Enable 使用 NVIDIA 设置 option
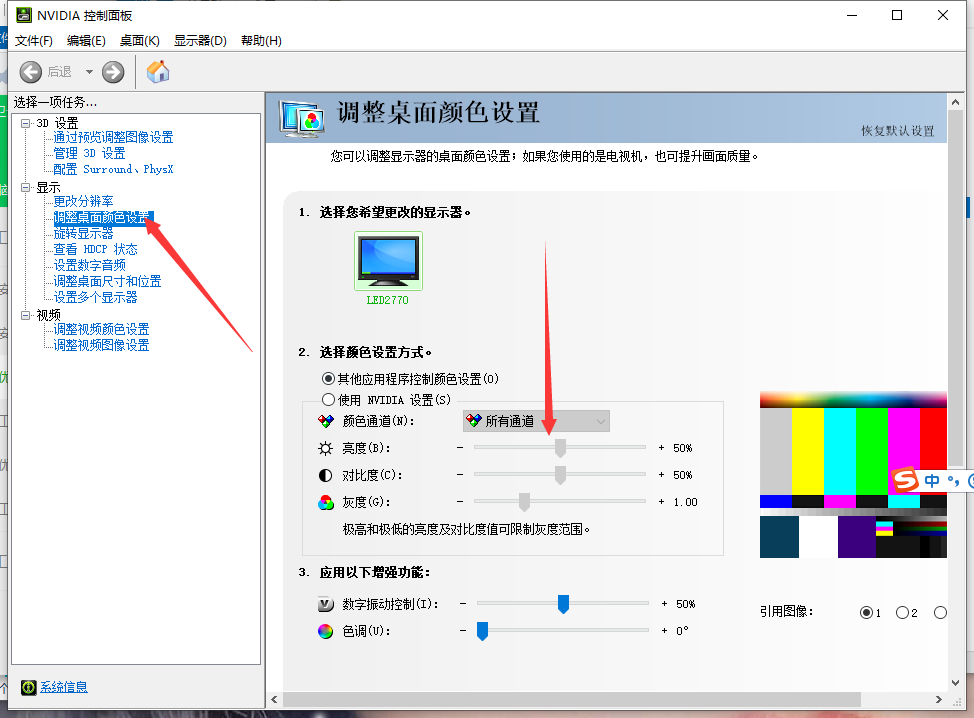Viewport: 974px width, 718px height. tap(329, 398)
